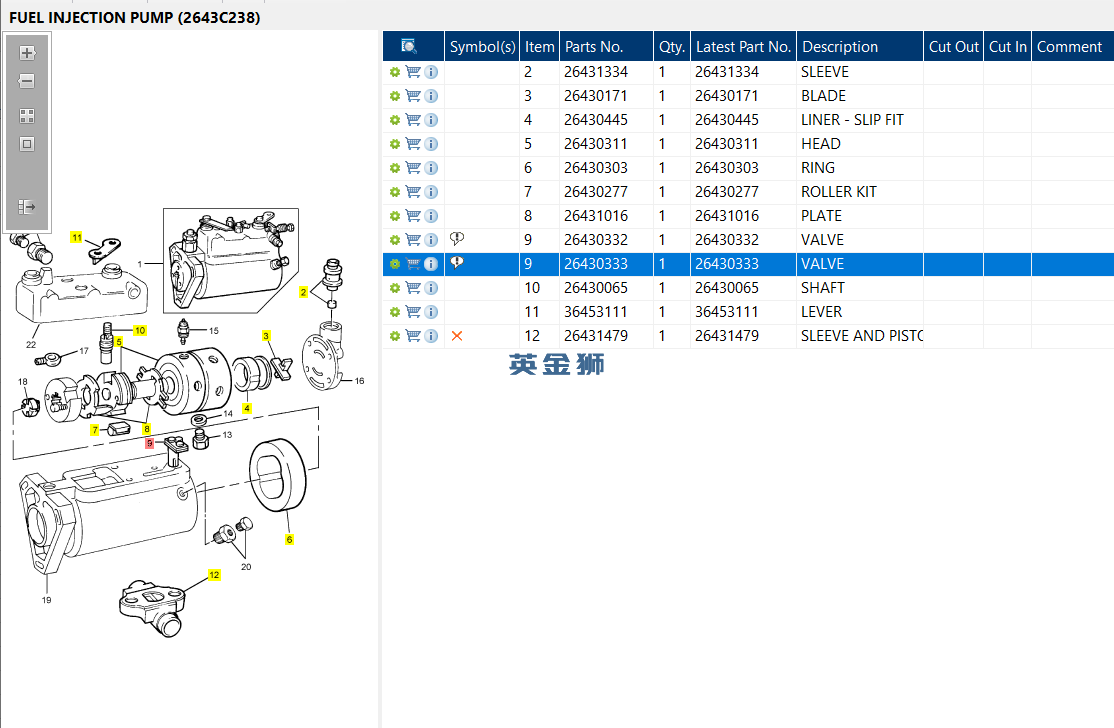Select the highlighted callout 9 in diagram
Image resolution: width=1114 pixels, height=728 pixels.
(150, 443)
